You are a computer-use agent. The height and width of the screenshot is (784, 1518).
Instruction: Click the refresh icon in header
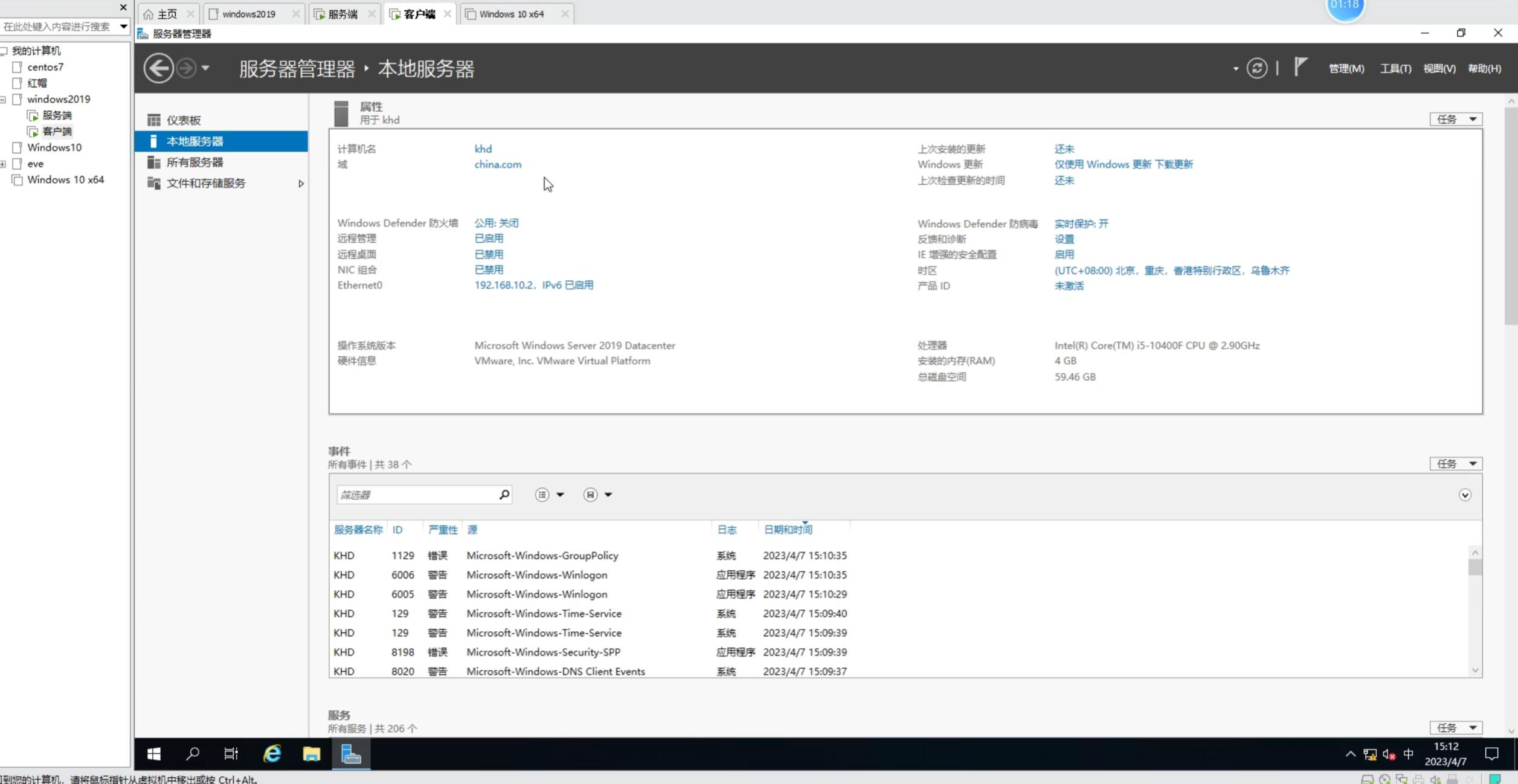click(x=1257, y=68)
